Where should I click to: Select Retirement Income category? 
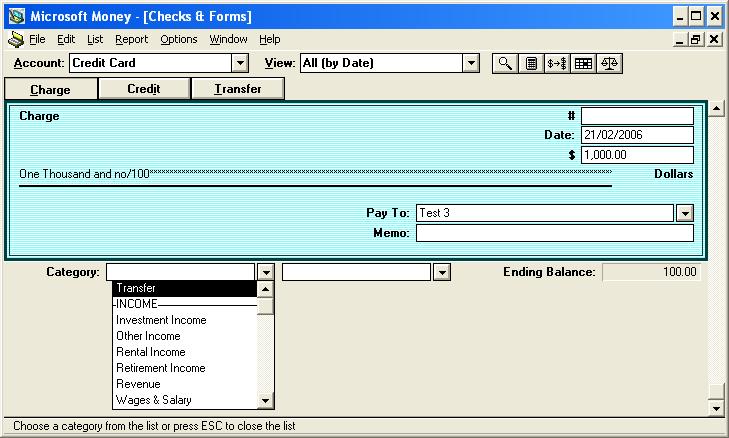pyautogui.click(x=185, y=368)
